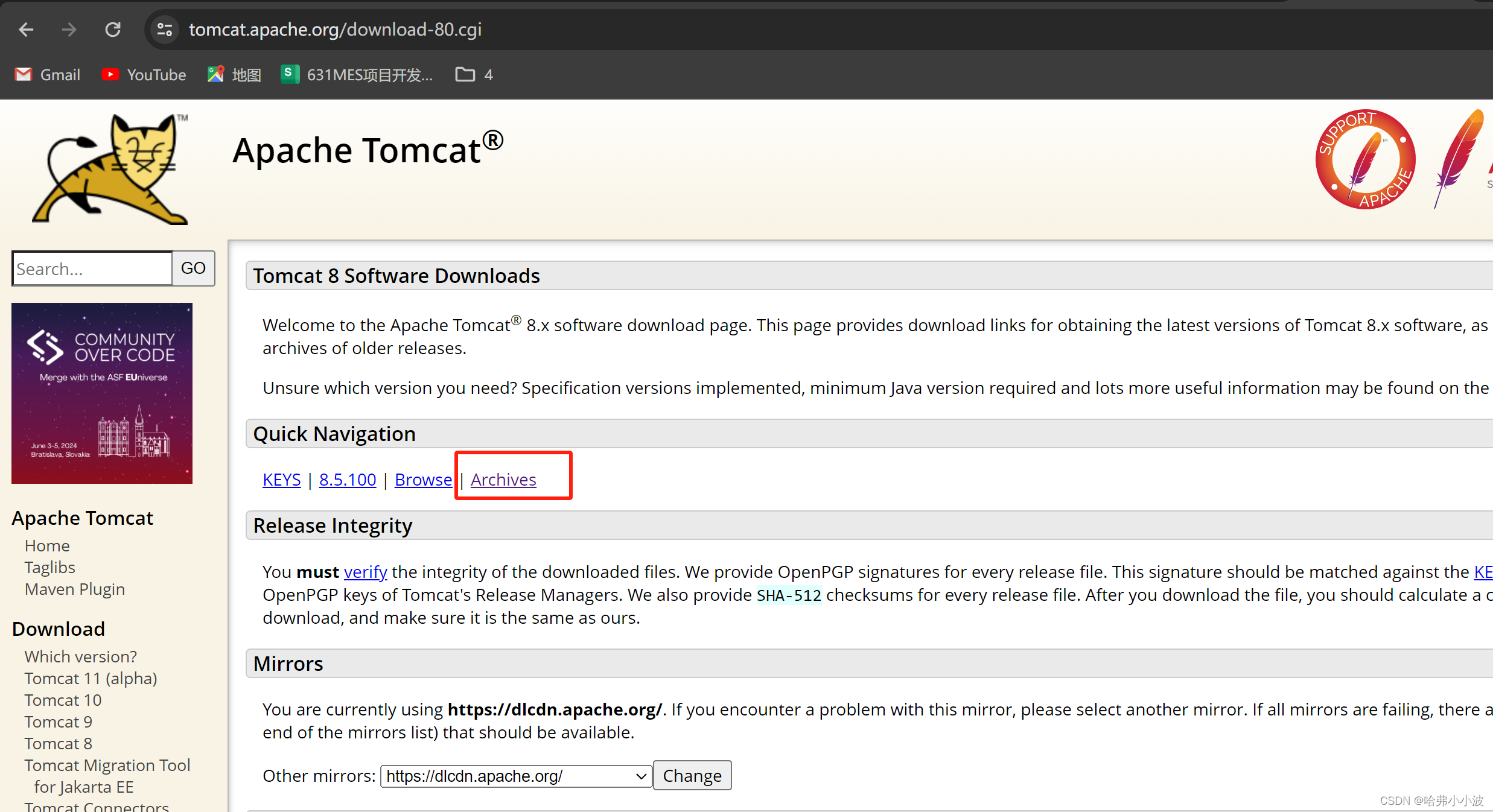This screenshot has height=812, width=1493.
Task: Click the GO search button
Action: (193, 268)
